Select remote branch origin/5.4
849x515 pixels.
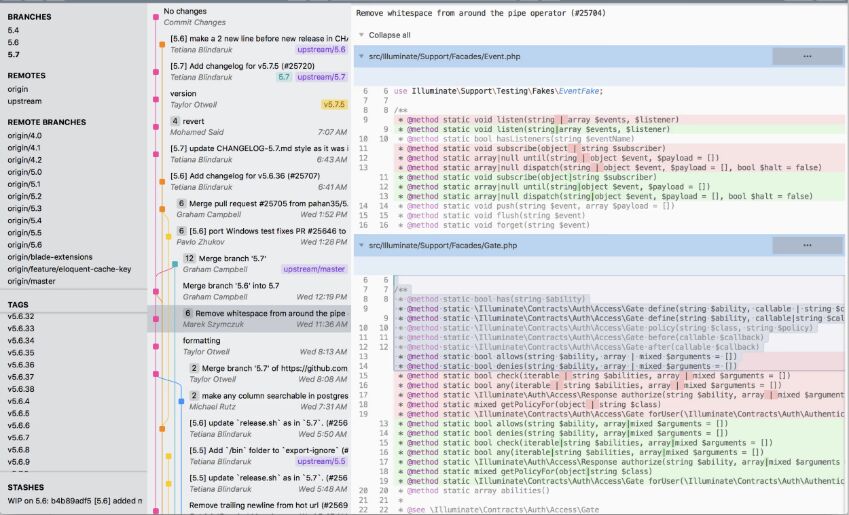click(x=24, y=221)
